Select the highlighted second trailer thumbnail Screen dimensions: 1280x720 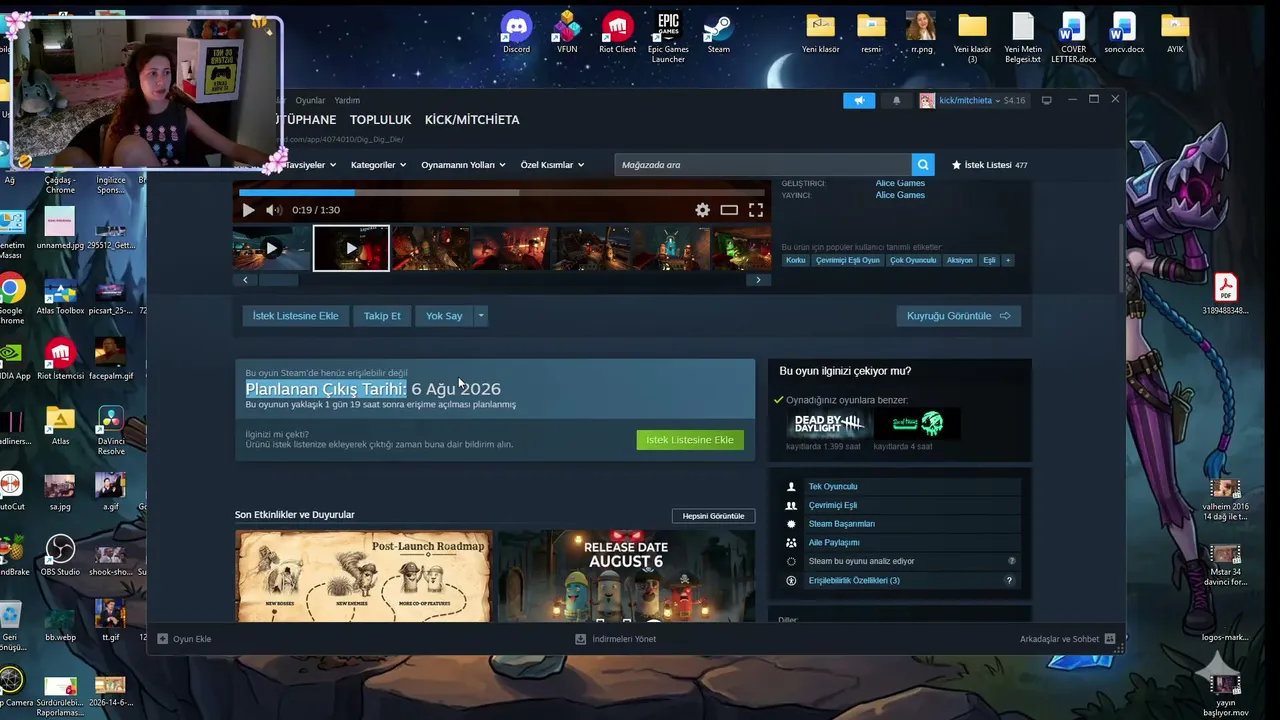pyautogui.click(x=351, y=248)
